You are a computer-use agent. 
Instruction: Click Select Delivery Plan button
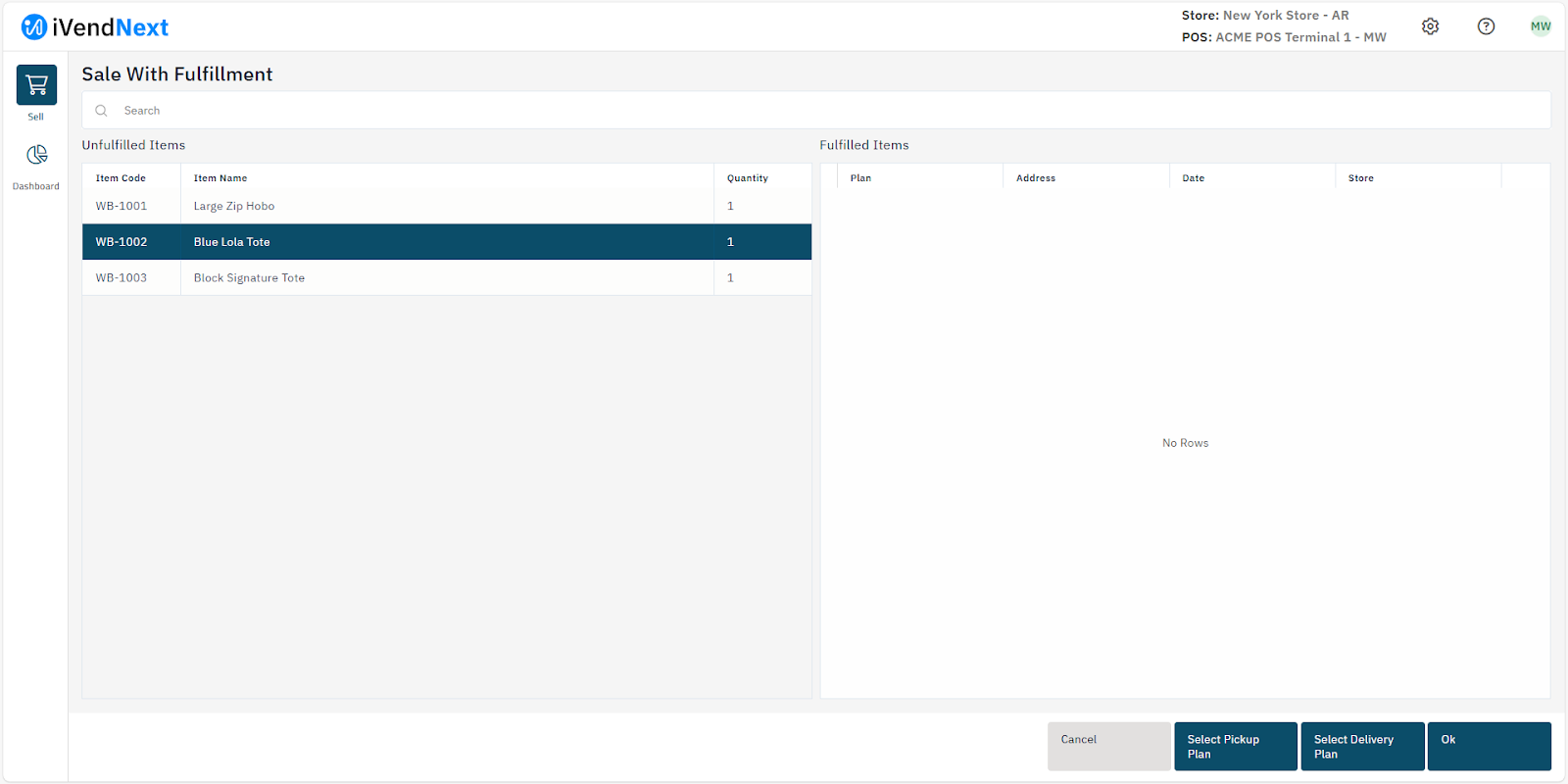tap(1362, 747)
